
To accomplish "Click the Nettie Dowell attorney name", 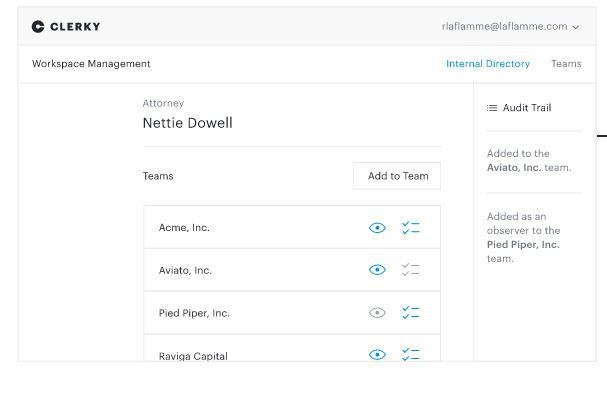I will 187,123.
